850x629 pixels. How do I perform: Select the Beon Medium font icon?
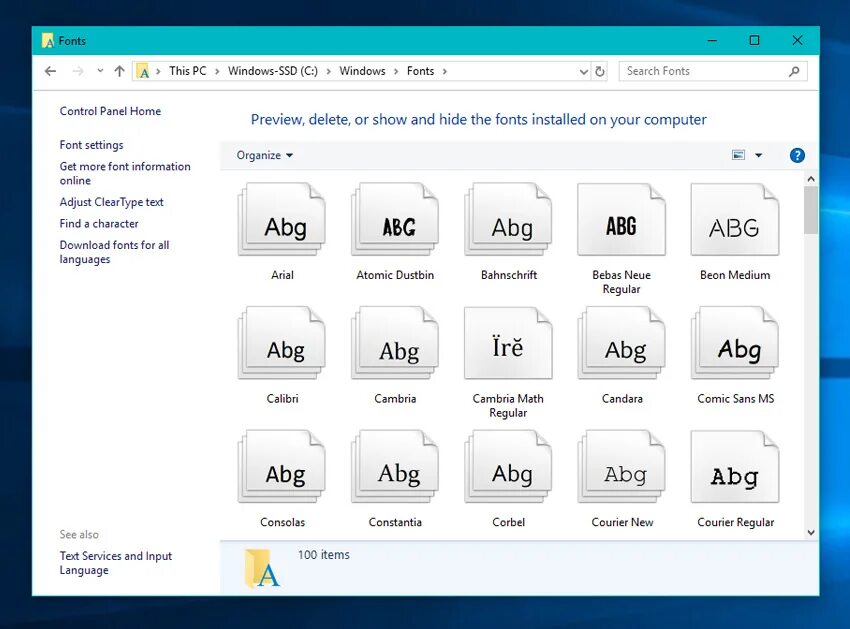(x=735, y=220)
